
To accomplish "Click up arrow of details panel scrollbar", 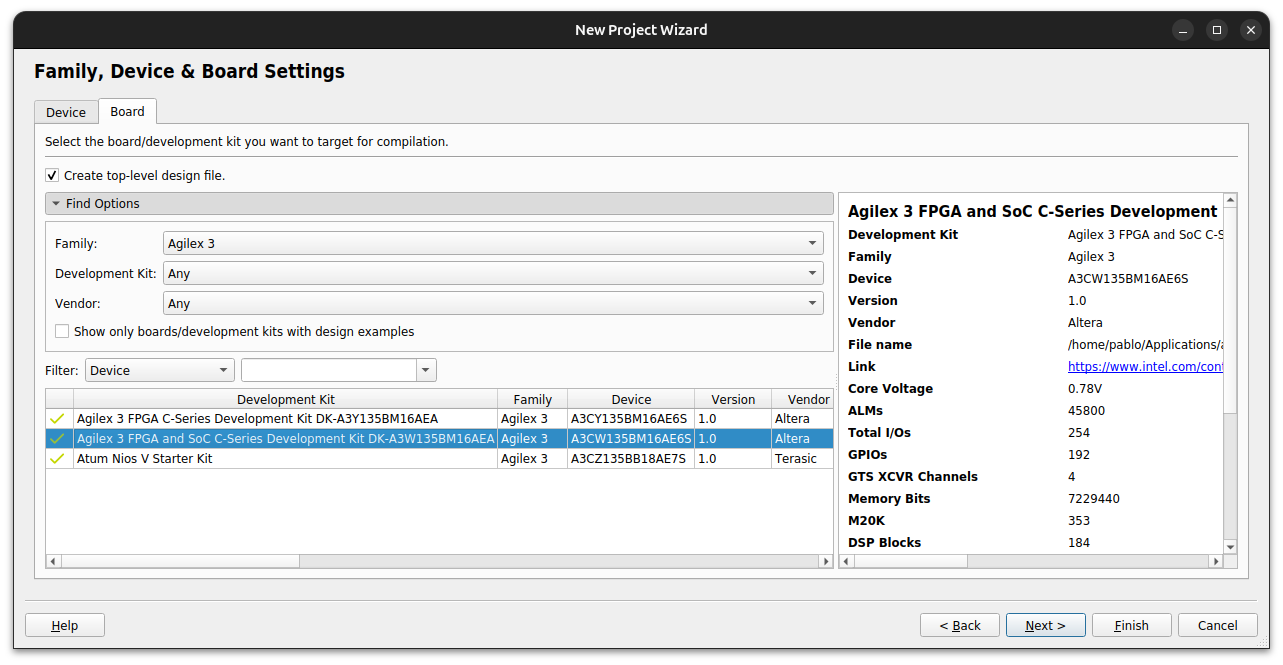I will [1230, 200].
